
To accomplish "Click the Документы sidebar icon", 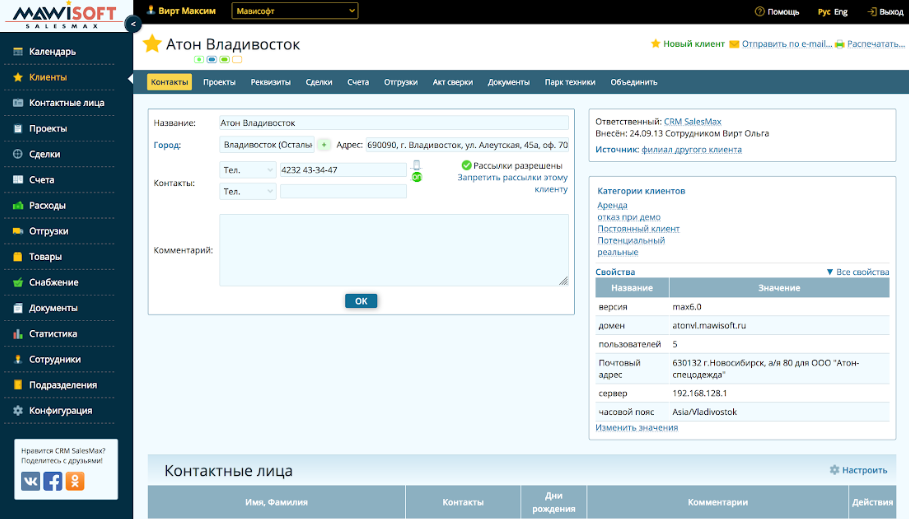I will tap(18, 308).
